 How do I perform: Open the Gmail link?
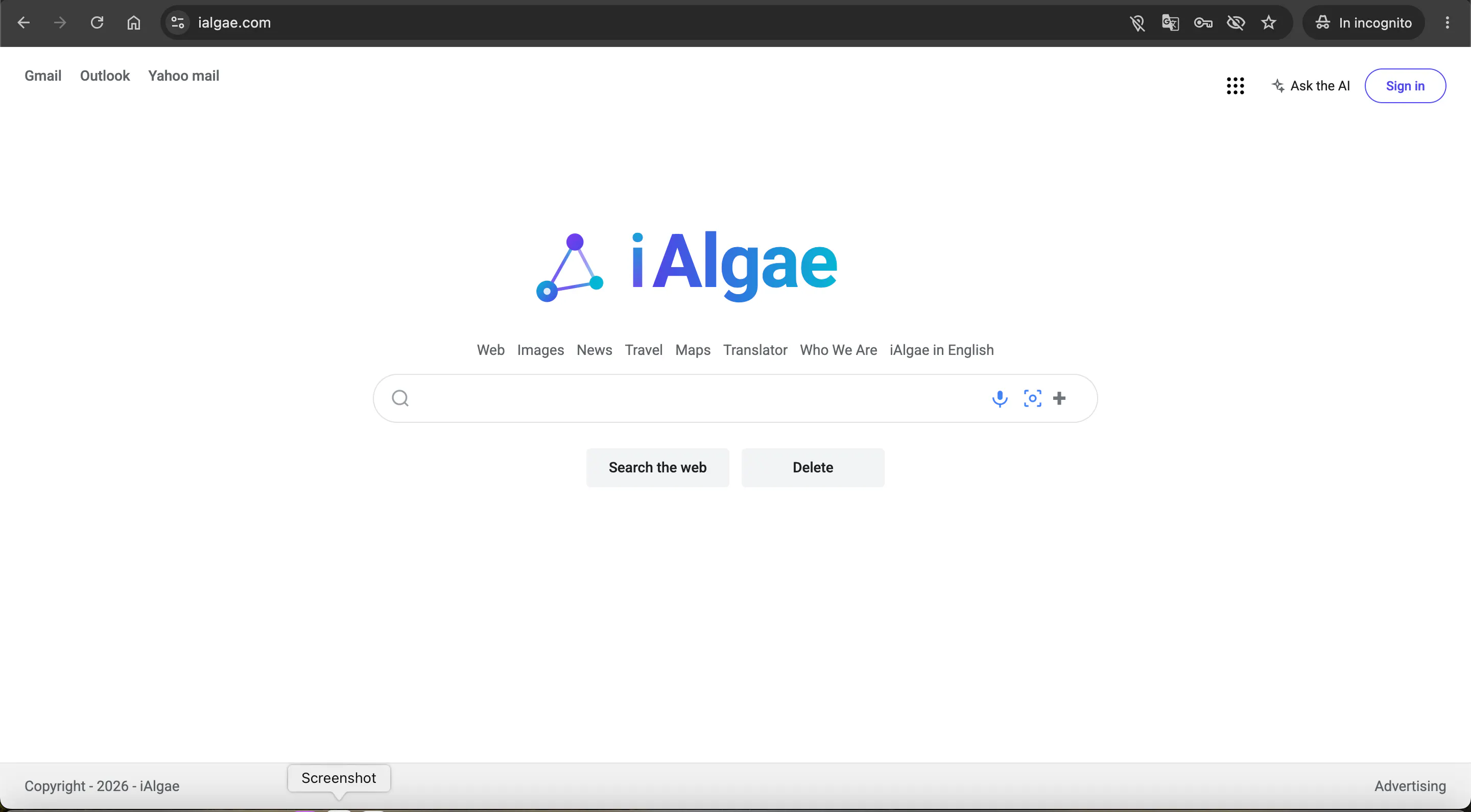pyautogui.click(x=43, y=76)
